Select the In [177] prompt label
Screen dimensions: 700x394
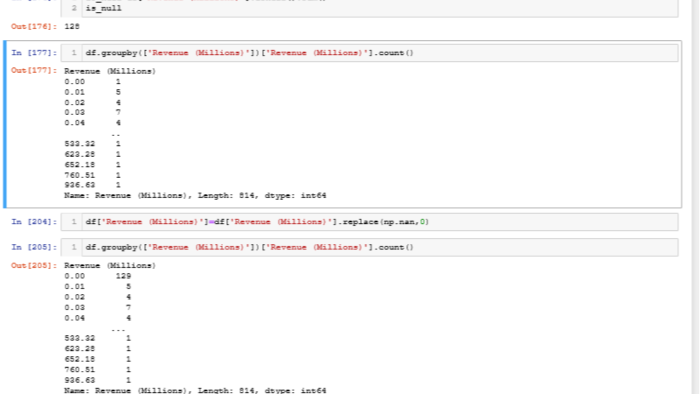pyautogui.click(x=34, y=53)
